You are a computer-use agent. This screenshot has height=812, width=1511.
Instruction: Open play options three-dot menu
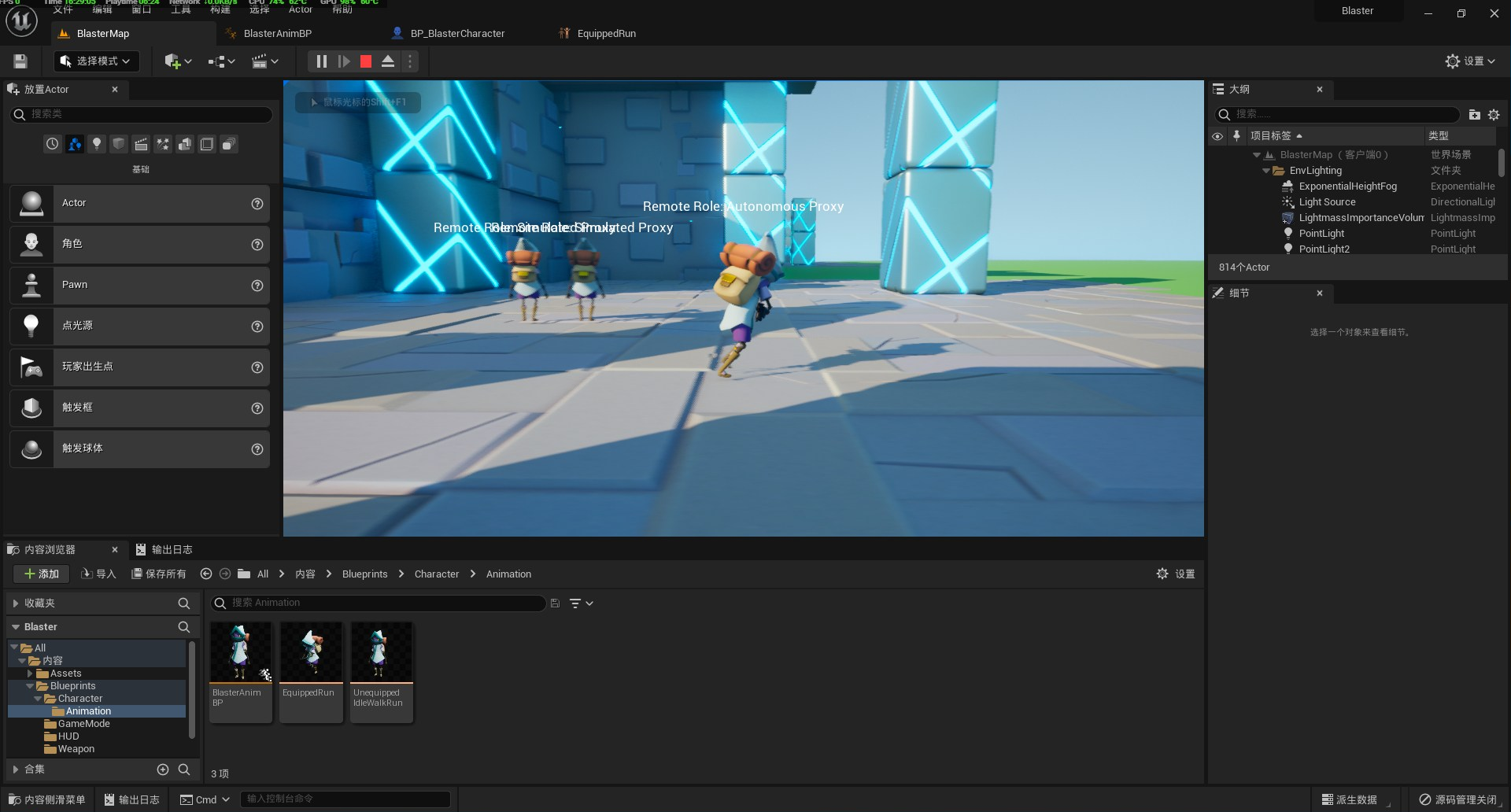pos(409,61)
